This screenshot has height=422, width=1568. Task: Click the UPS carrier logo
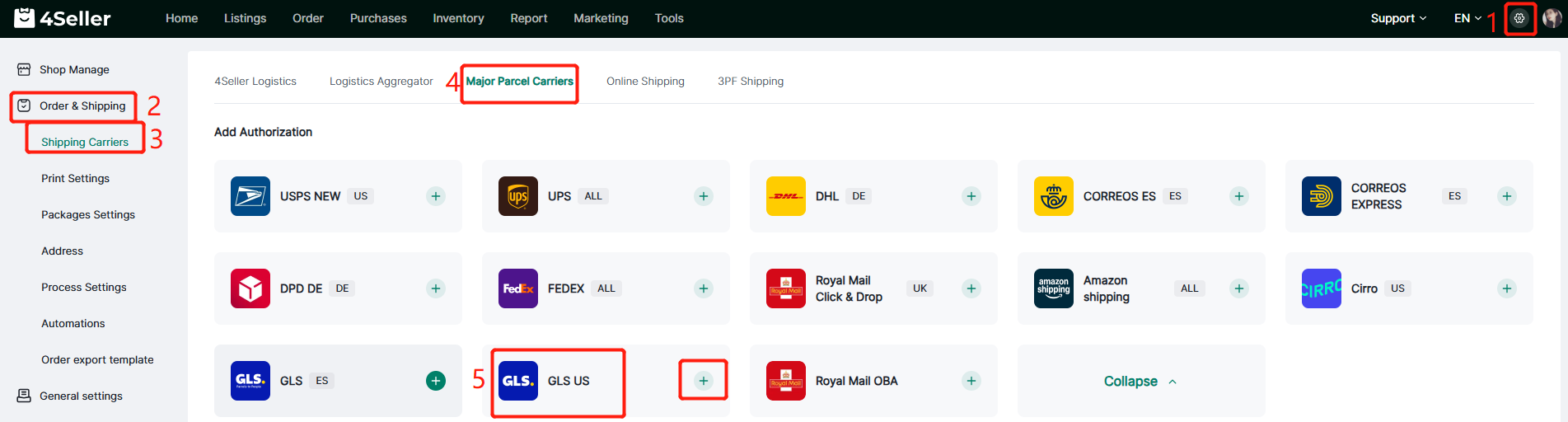pyautogui.click(x=518, y=196)
